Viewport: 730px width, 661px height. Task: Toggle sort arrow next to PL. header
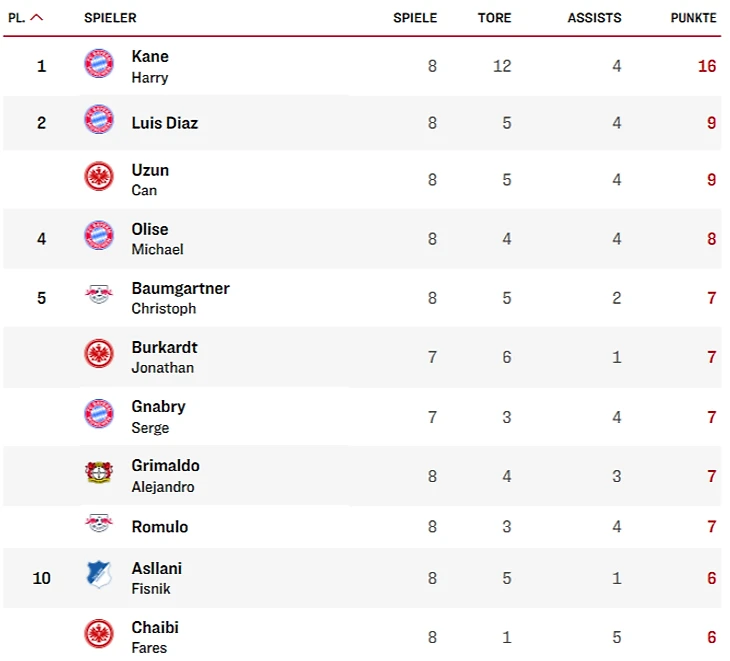pyautogui.click(x=37, y=17)
